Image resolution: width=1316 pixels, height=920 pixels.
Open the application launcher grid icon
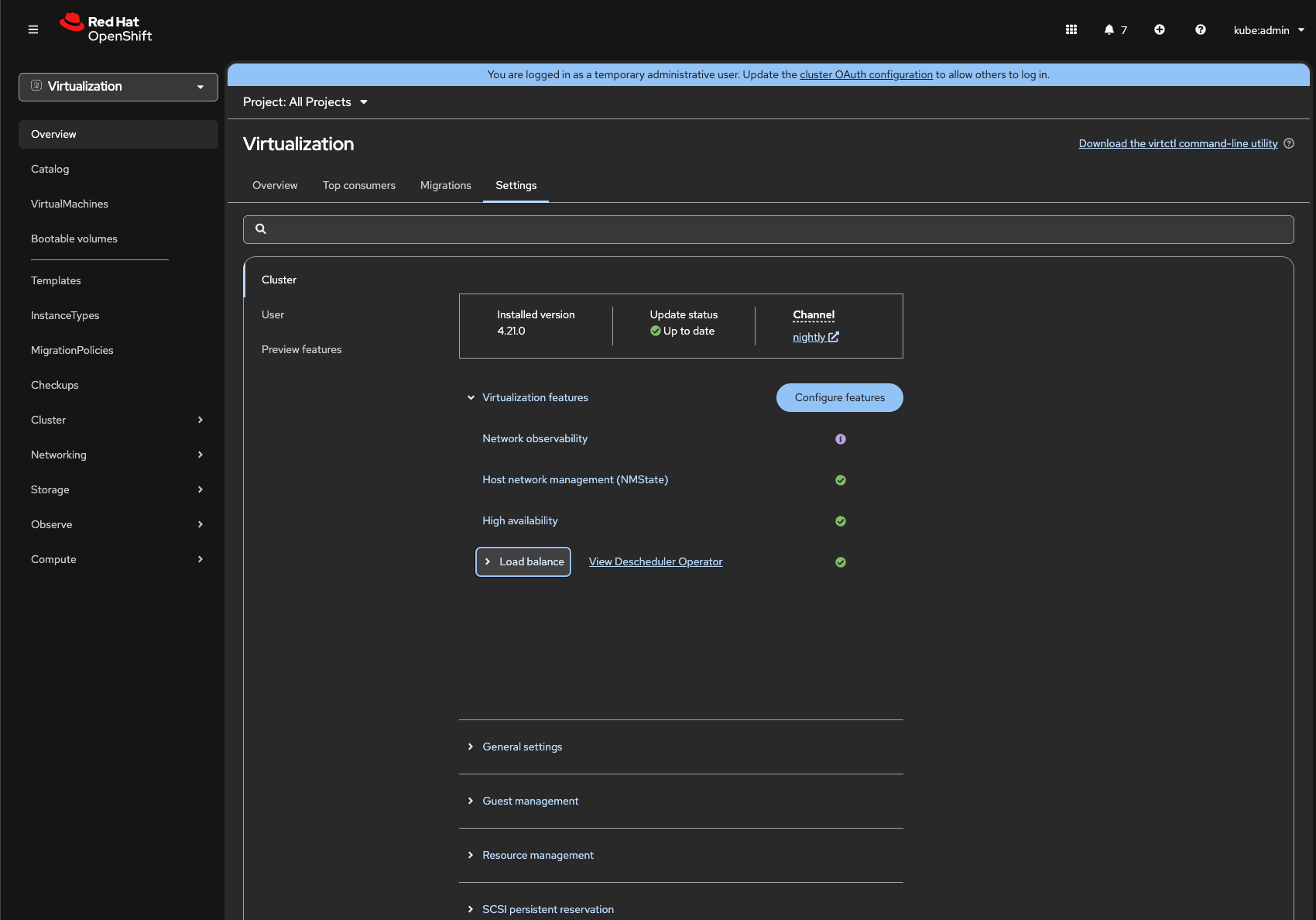(x=1071, y=29)
